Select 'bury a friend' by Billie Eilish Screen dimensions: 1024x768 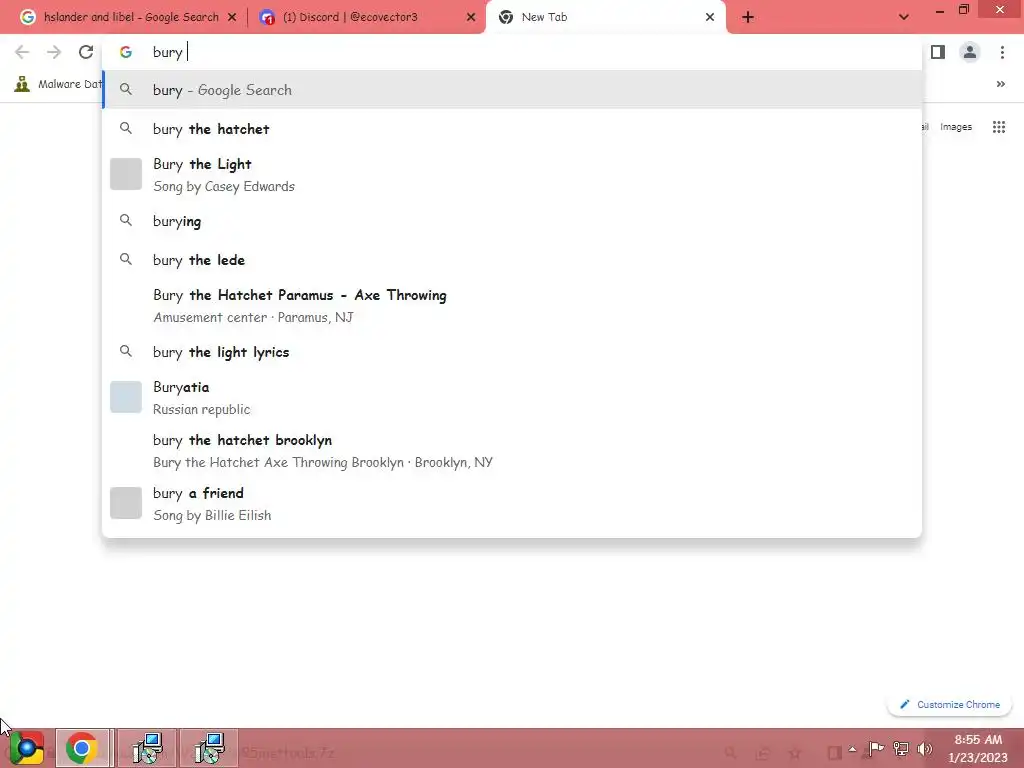coord(512,503)
